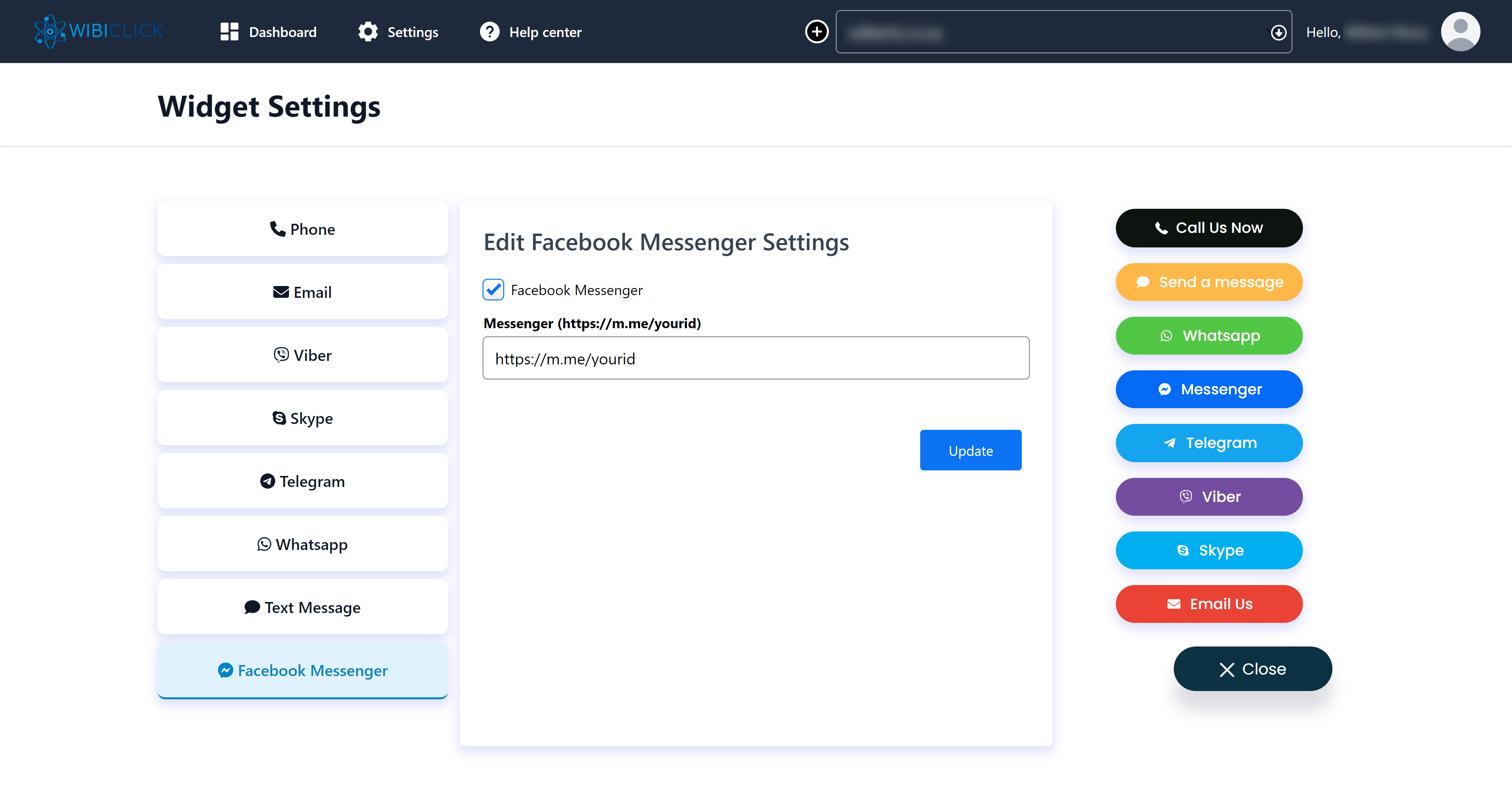Click the user avatar icon
The width and height of the screenshot is (1512, 797).
click(1460, 32)
